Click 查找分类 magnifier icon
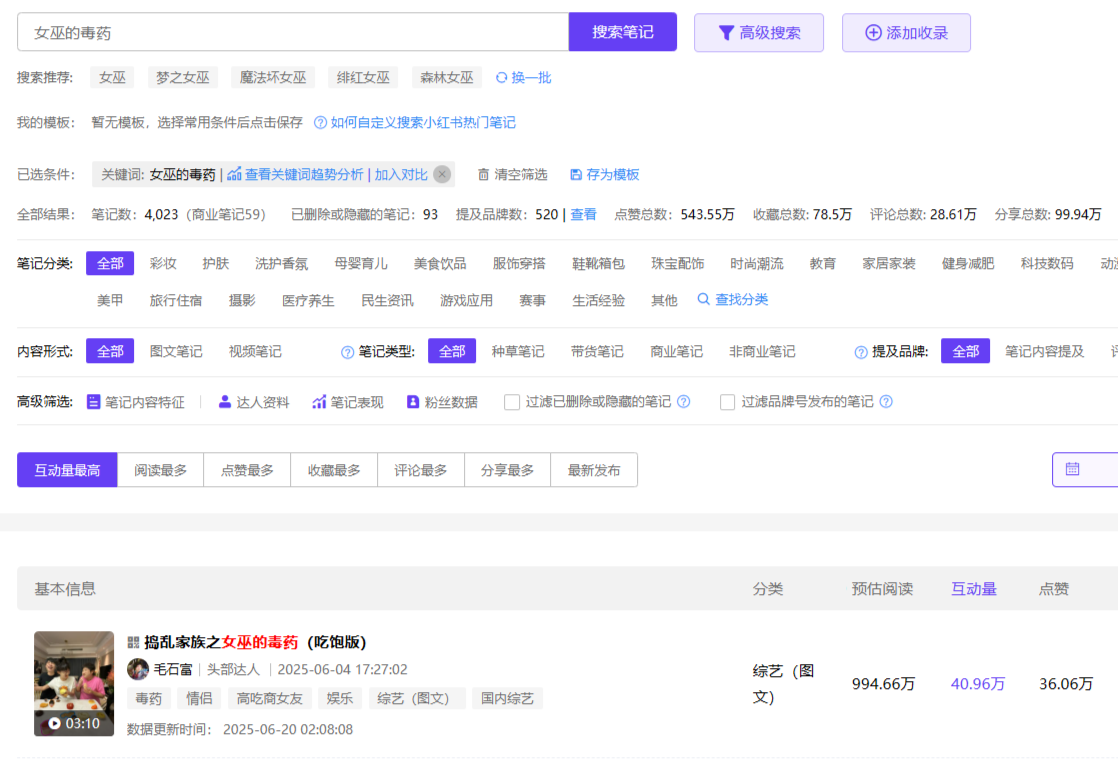 tap(703, 299)
